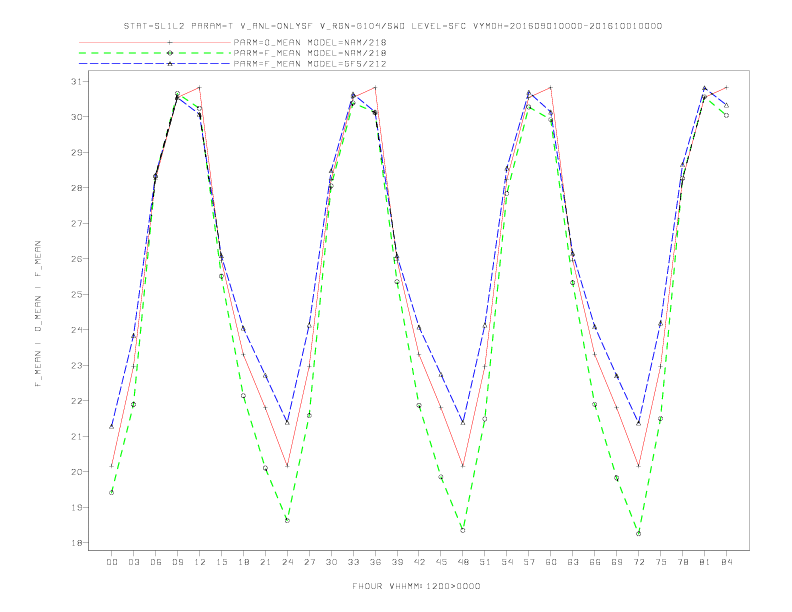
Task: Click the green dashed legend line sample
Action: (x=155, y=53)
